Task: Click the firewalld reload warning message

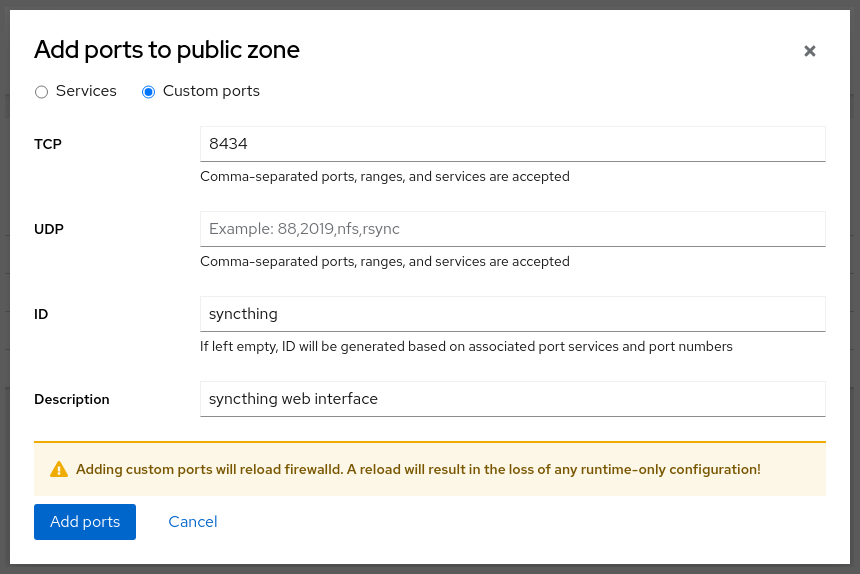Action: click(x=418, y=469)
